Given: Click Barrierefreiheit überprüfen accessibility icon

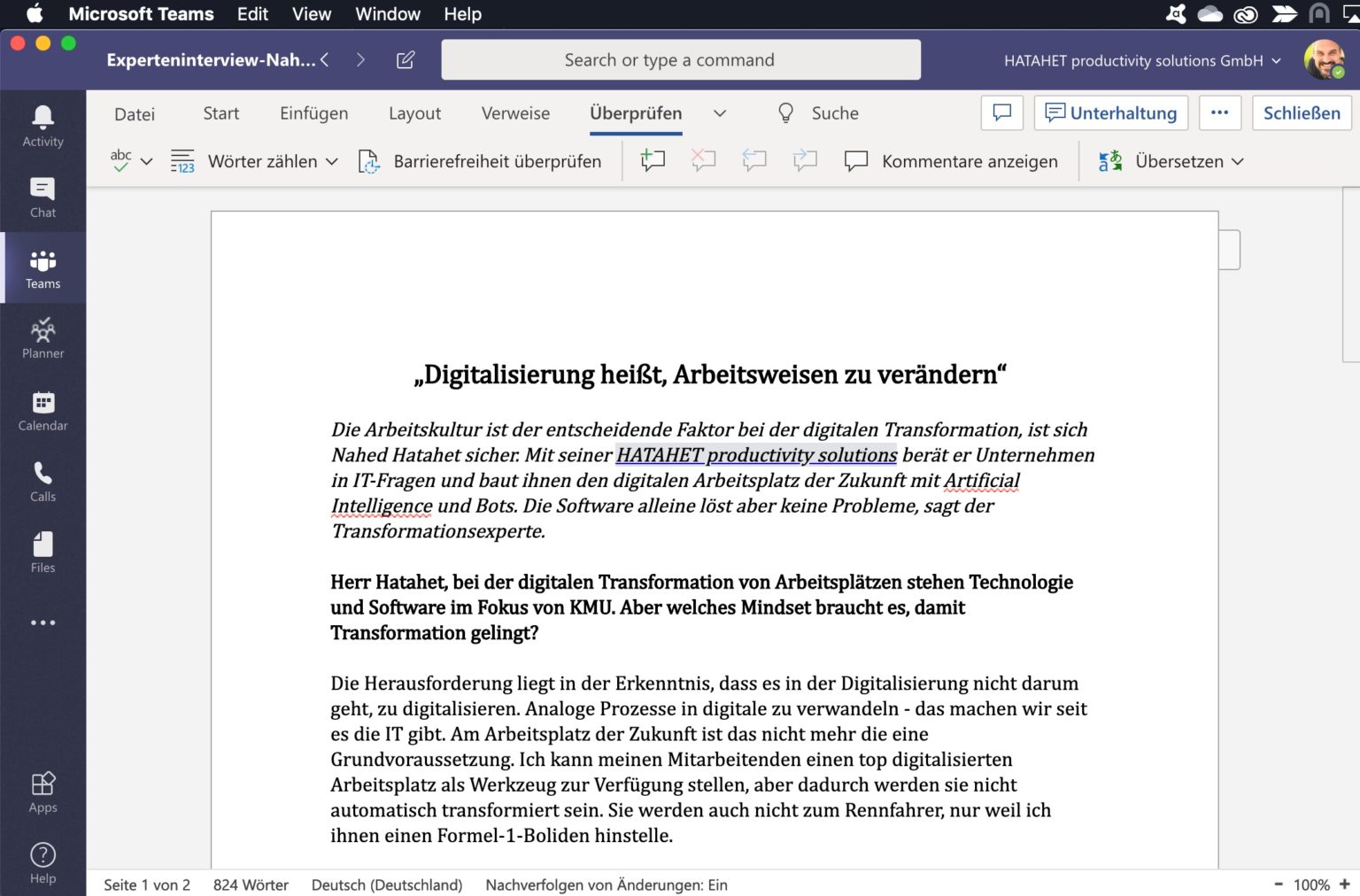Looking at the screenshot, I should click(x=368, y=161).
